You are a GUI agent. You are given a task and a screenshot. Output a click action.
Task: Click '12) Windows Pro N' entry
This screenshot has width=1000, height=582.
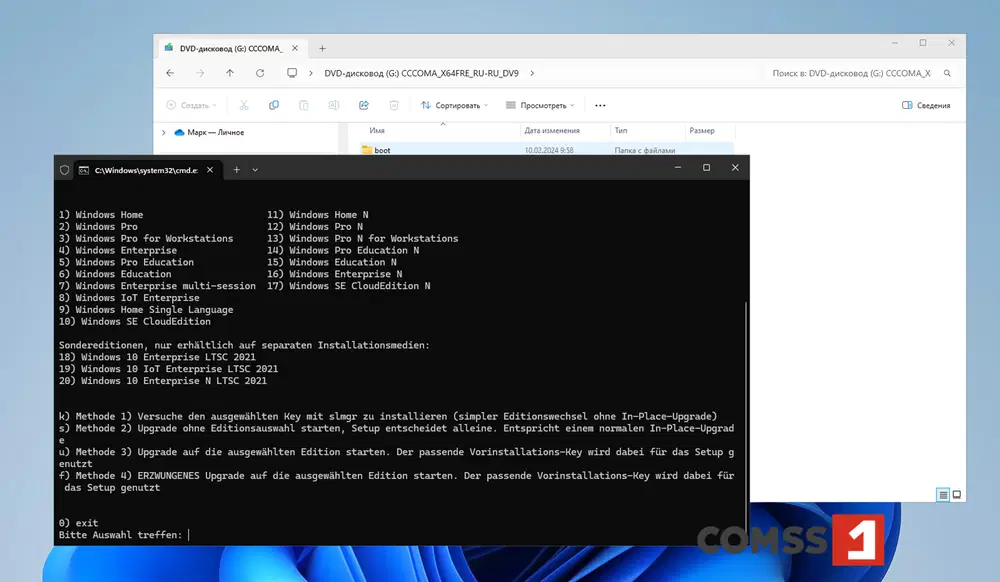click(315, 226)
